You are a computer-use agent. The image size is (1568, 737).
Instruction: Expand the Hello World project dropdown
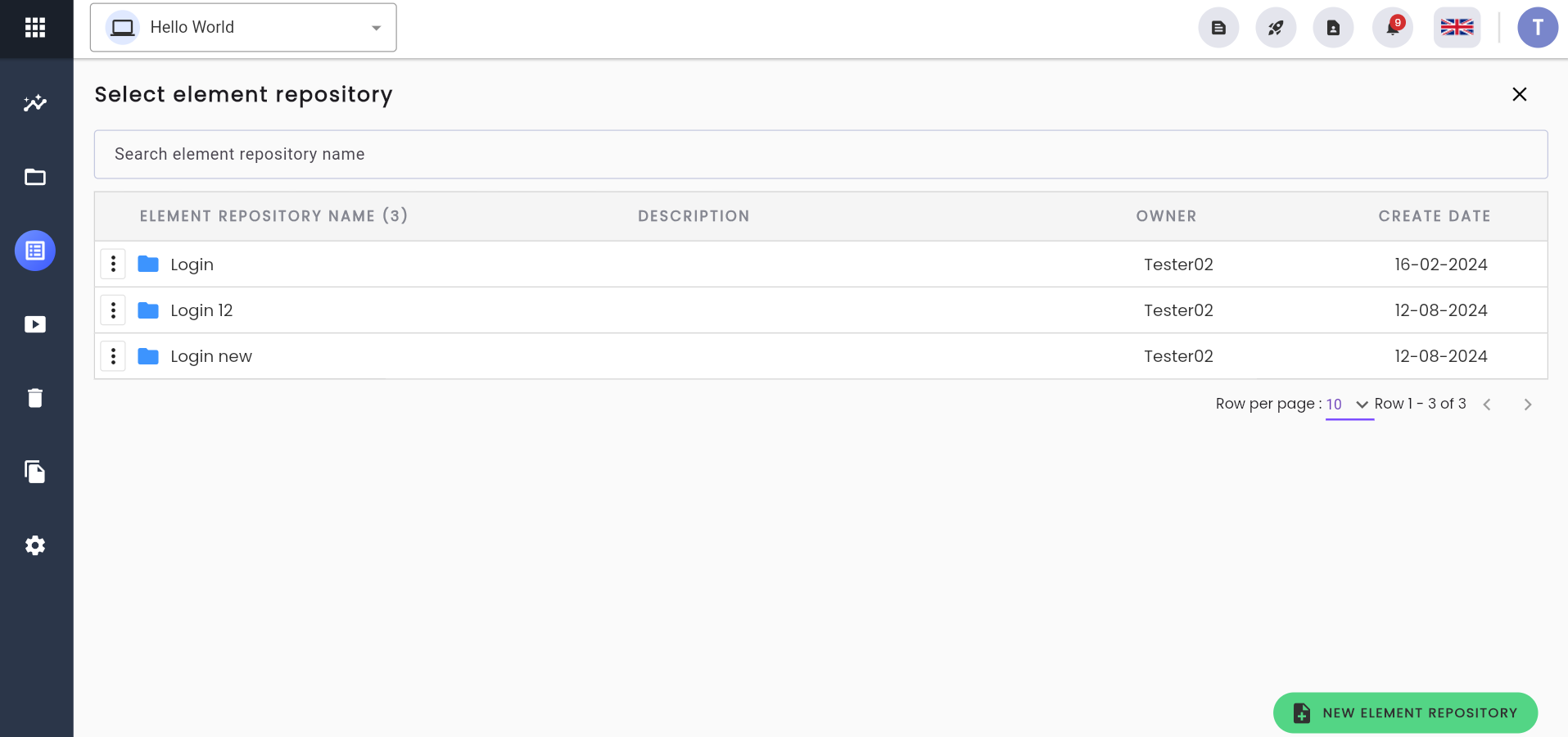pos(243,28)
